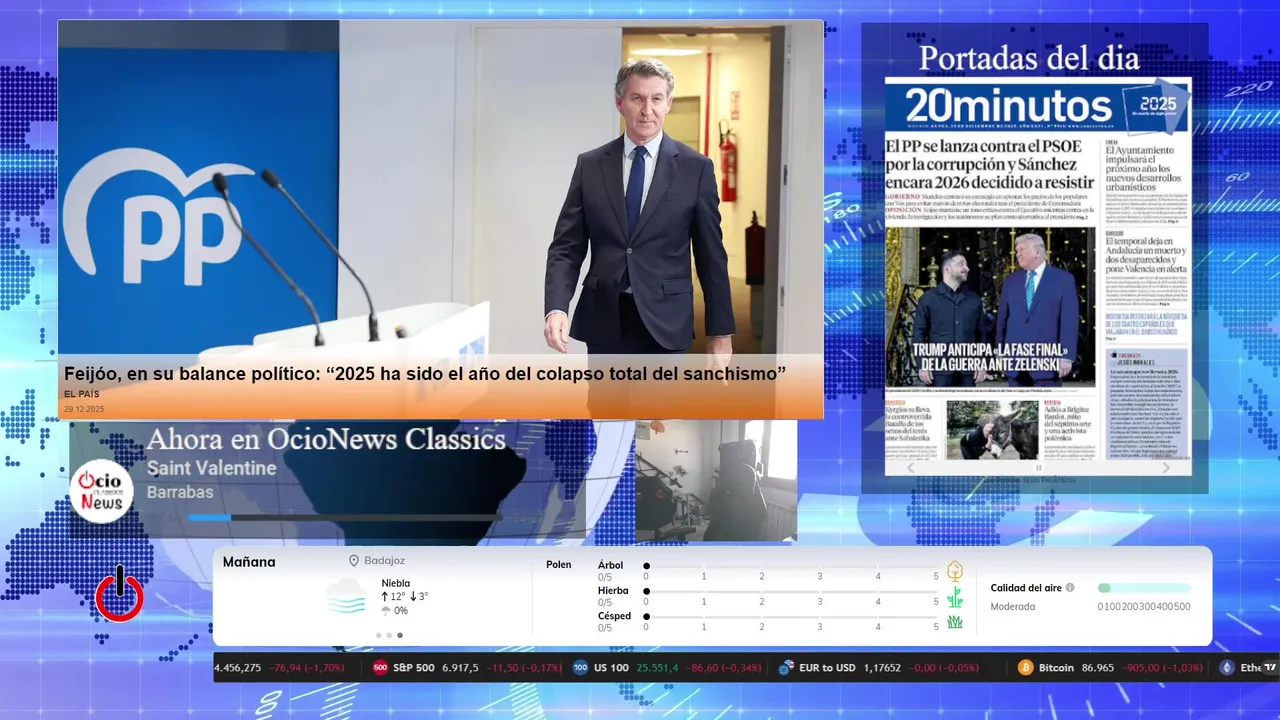Image resolution: width=1280 pixels, height=720 pixels.
Task: Click the TradingView logo at ticker end
Action: tap(1269, 667)
